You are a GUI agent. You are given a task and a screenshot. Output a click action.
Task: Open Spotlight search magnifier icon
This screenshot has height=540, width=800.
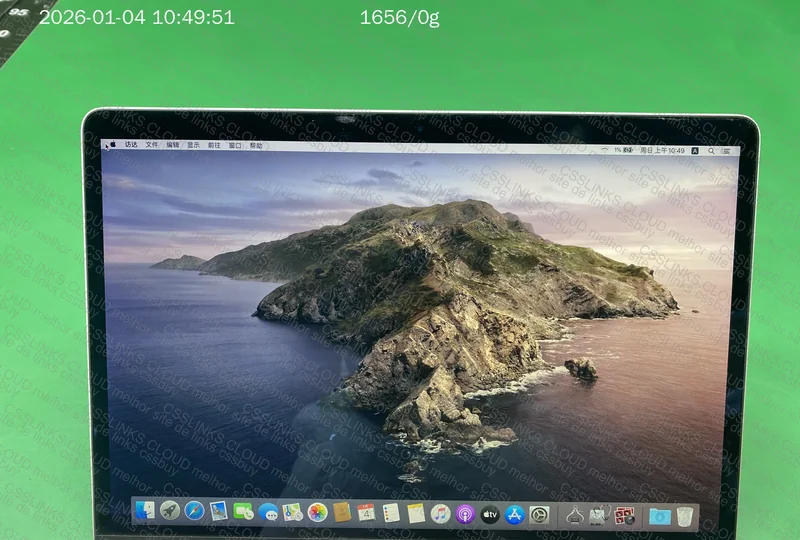click(711, 151)
